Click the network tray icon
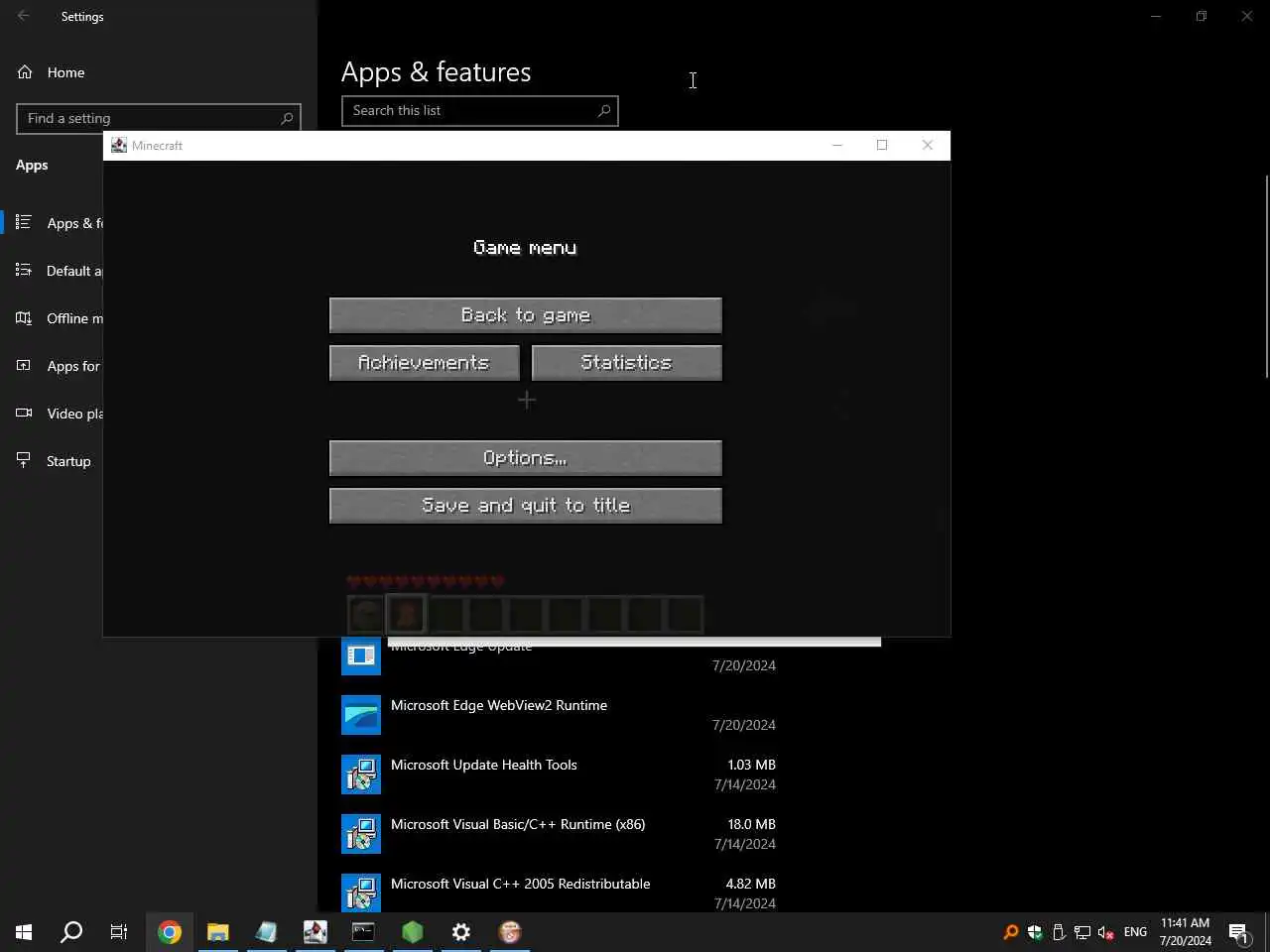This screenshot has width=1270, height=952. pyautogui.click(x=1082, y=932)
